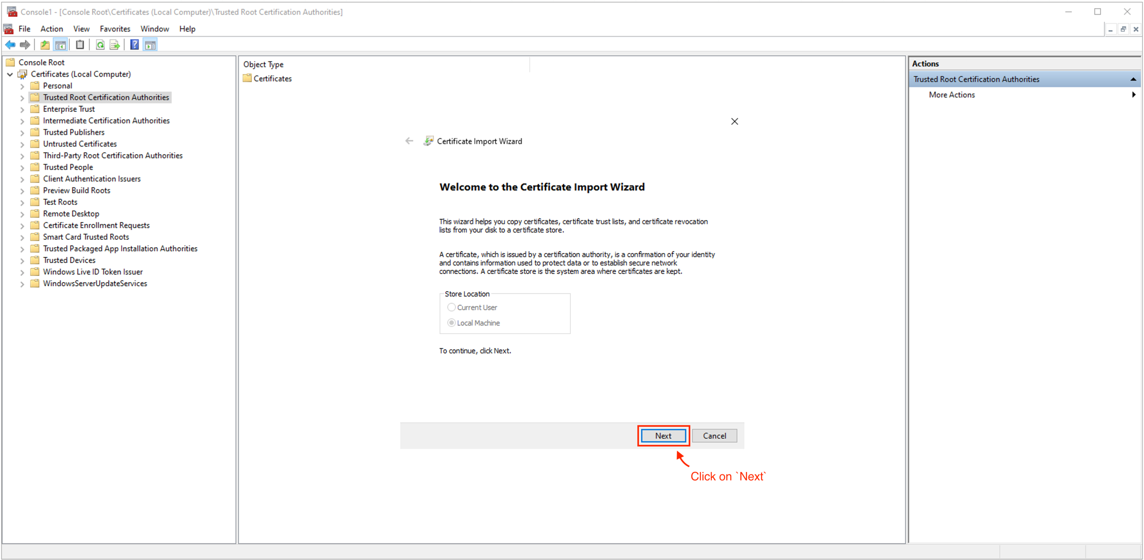Click the More Actions label
Screen dimensions: 1144x560
point(951,95)
